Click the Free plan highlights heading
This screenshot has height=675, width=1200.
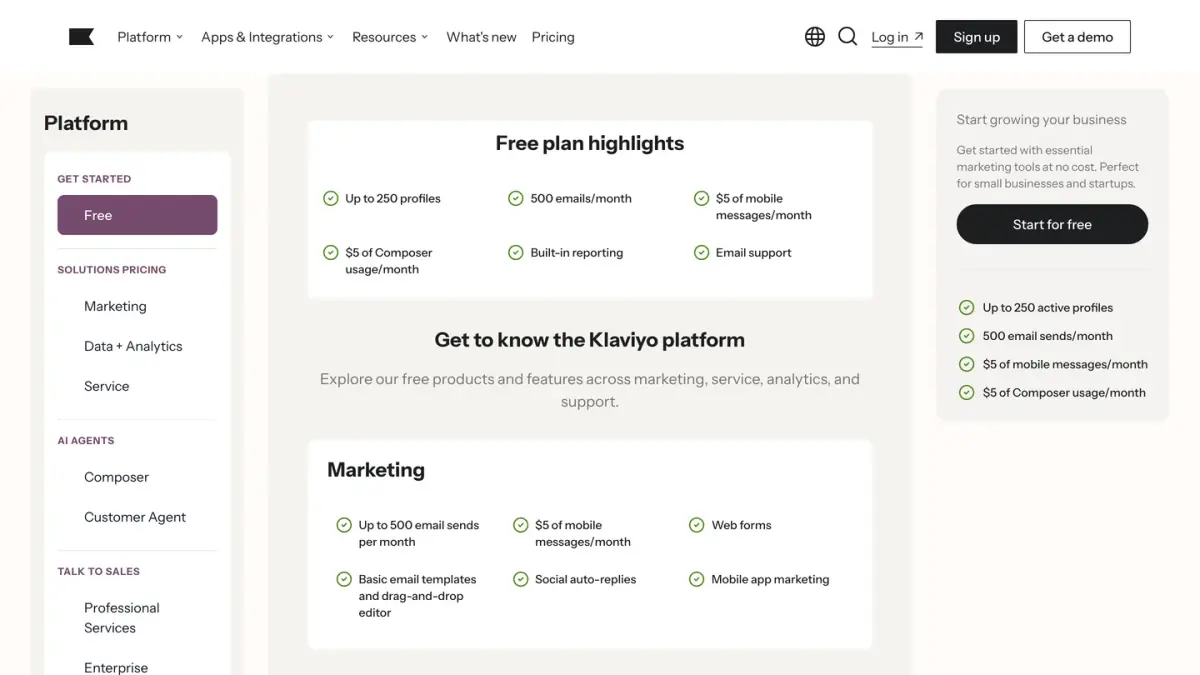pyautogui.click(x=590, y=143)
